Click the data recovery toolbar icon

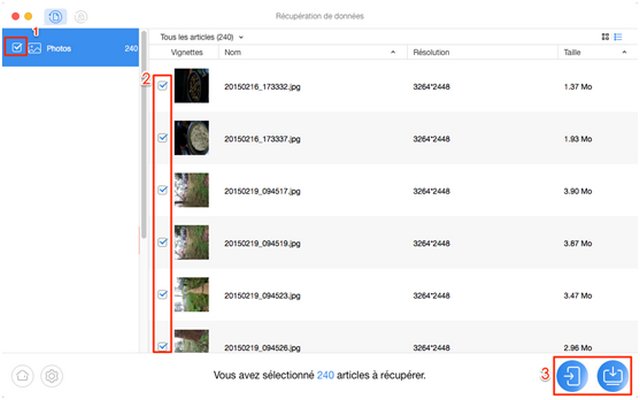coord(56,17)
